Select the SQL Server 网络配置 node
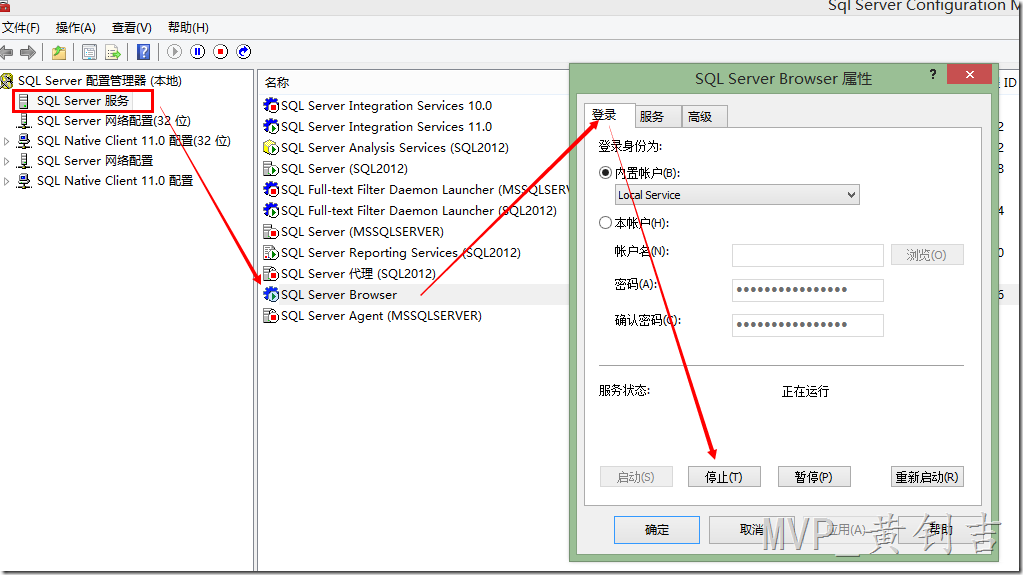Image resolution: width=1023 pixels, height=575 pixels. pos(95,161)
